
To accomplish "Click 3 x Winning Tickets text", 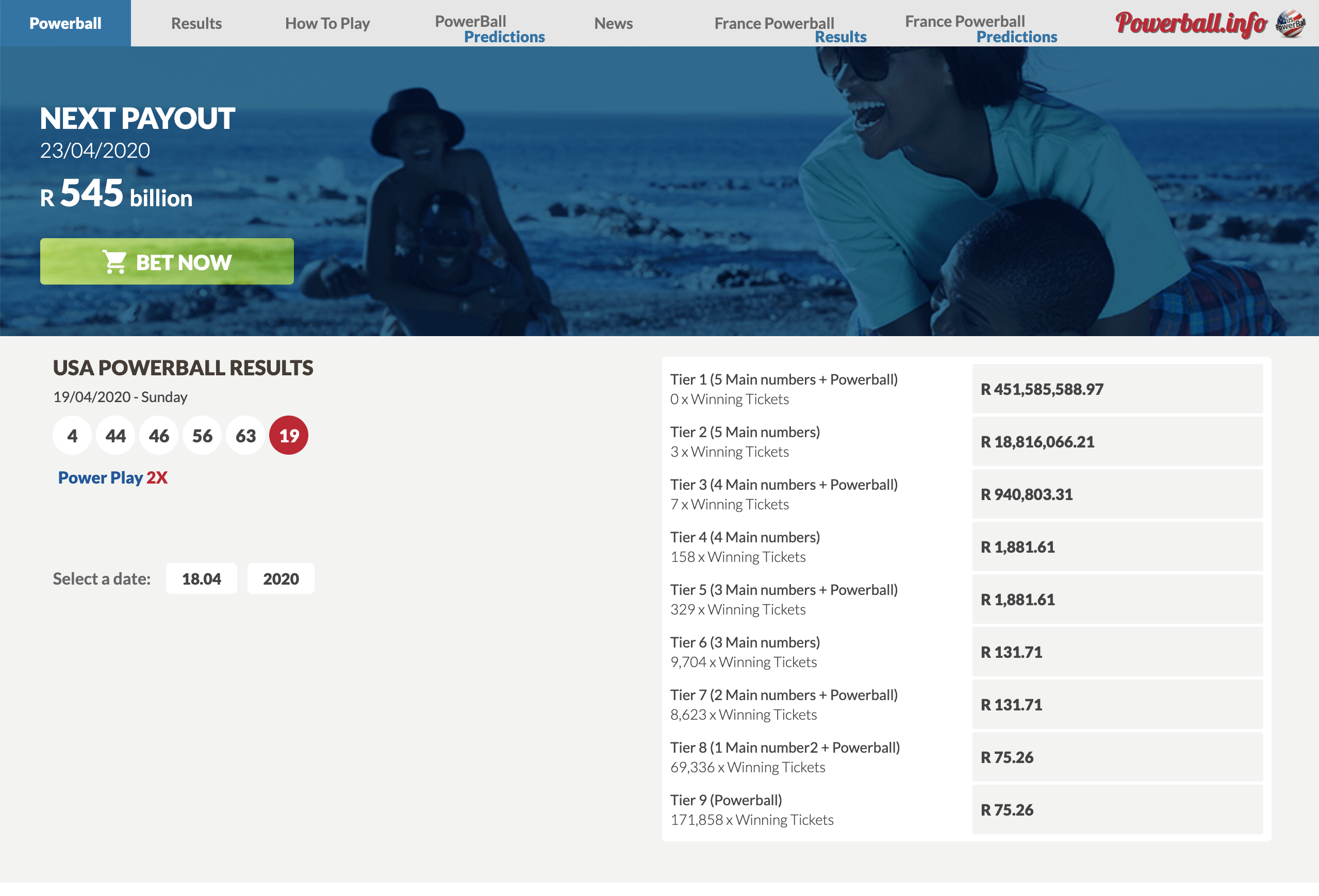I will pos(729,452).
